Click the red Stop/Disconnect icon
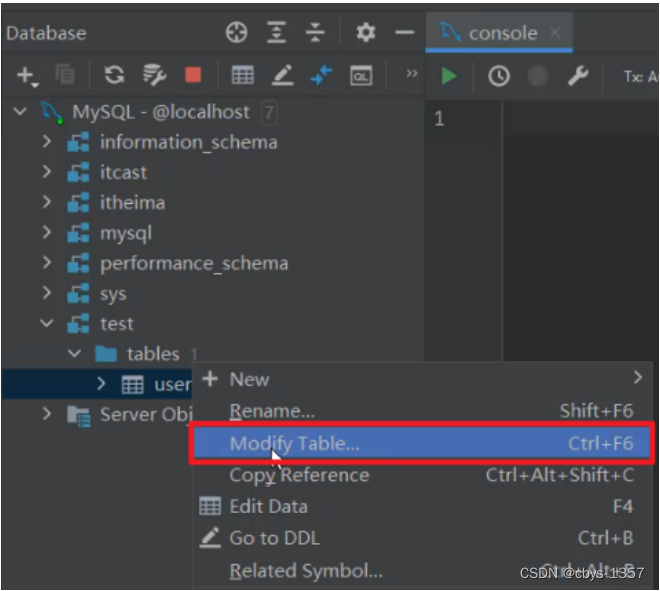Image resolution: width=660 pixels, height=591 pixels. (x=193, y=76)
